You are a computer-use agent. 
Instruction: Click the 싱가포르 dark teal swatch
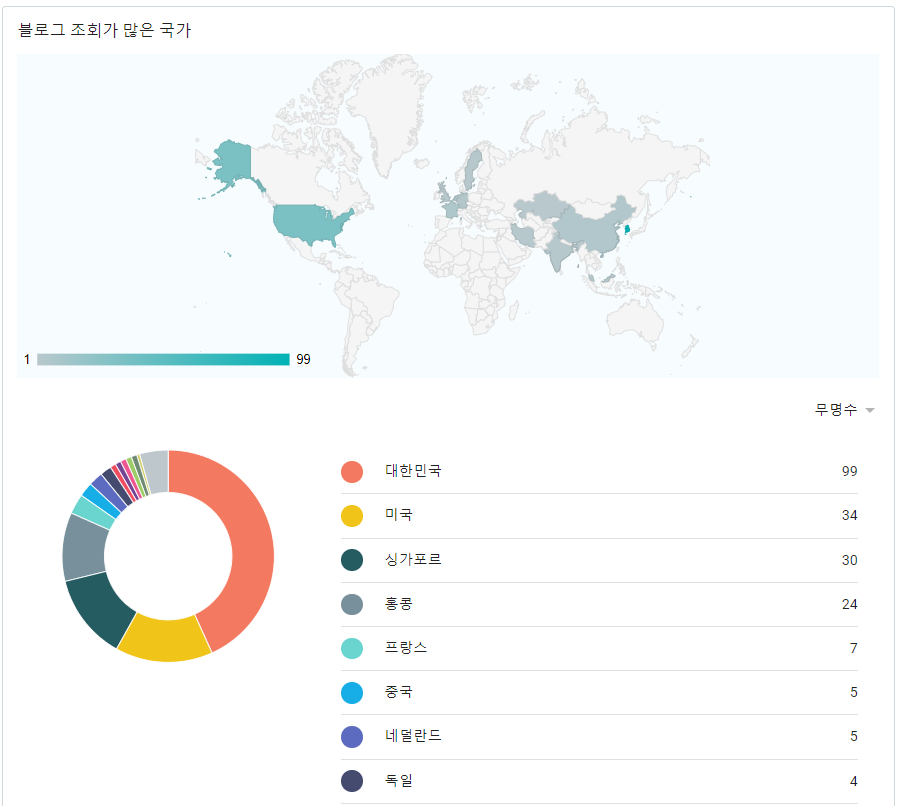(x=352, y=560)
